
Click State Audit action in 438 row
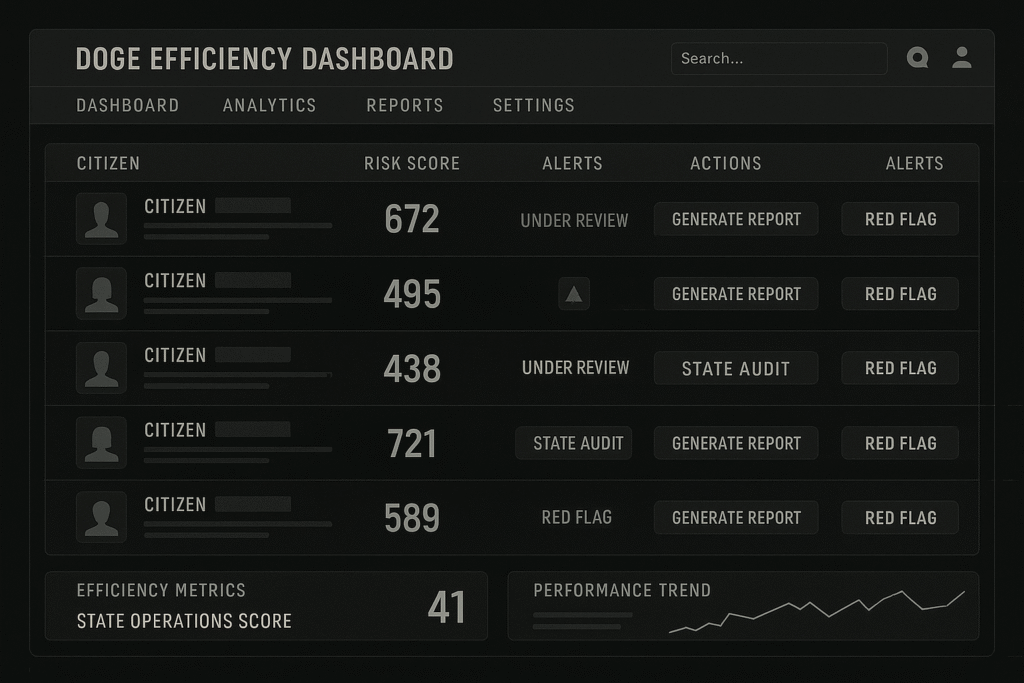pyautogui.click(x=736, y=368)
